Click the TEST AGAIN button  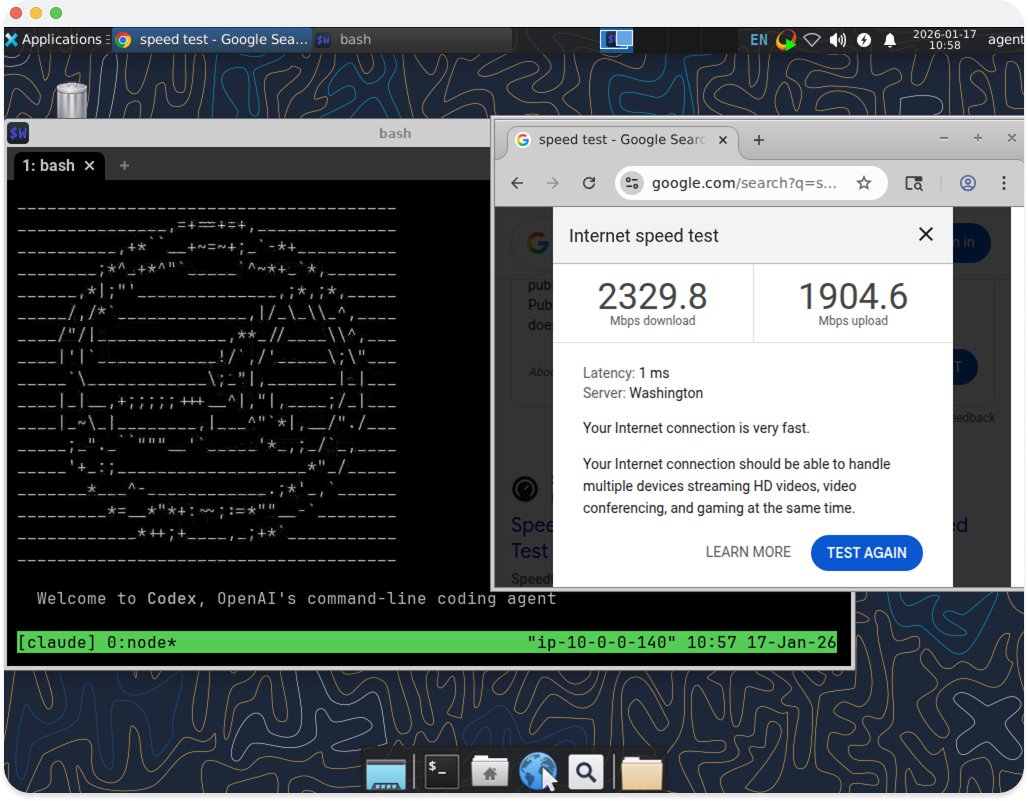coord(867,553)
